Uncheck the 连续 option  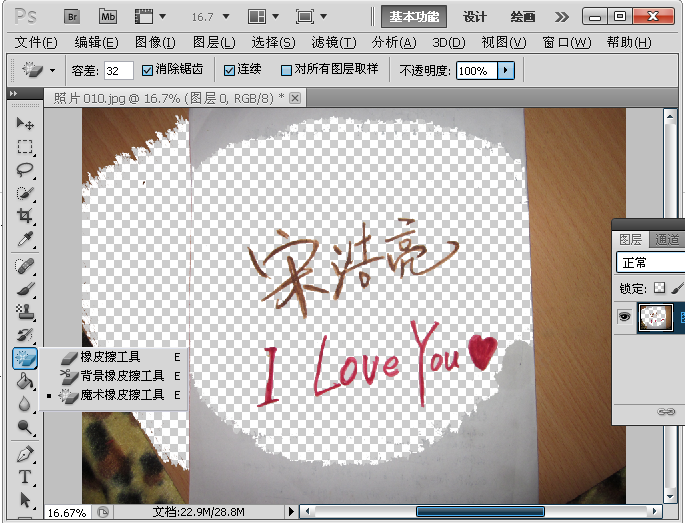(x=229, y=71)
